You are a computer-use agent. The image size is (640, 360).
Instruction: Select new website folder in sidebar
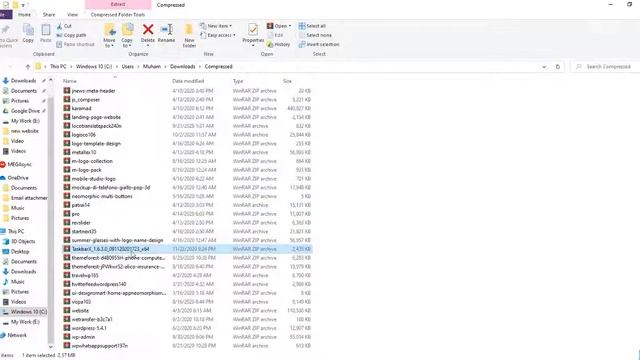click(24, 131)
